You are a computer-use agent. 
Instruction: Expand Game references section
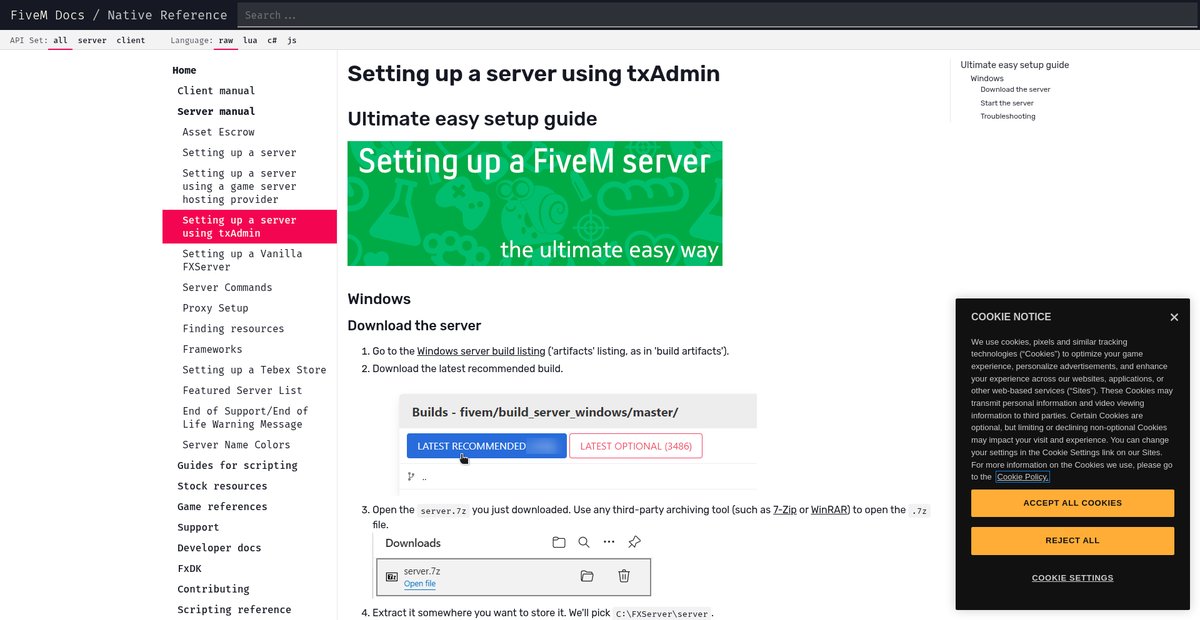(x=222, y=507)
